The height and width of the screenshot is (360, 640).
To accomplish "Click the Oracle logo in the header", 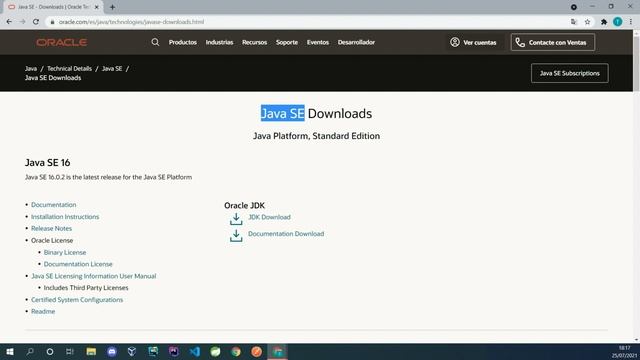I will (62, 42).
